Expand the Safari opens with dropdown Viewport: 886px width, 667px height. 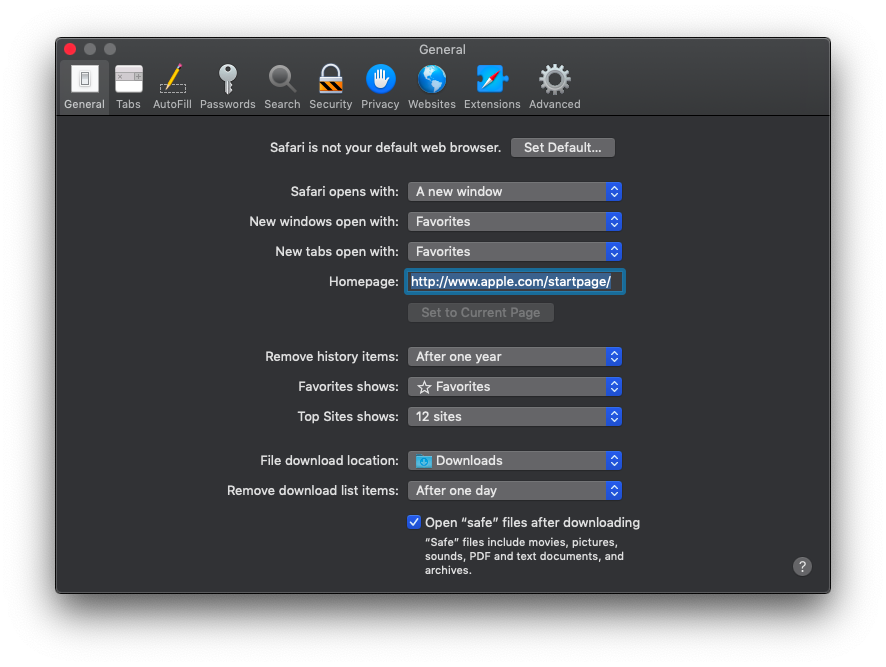[515, 192]
